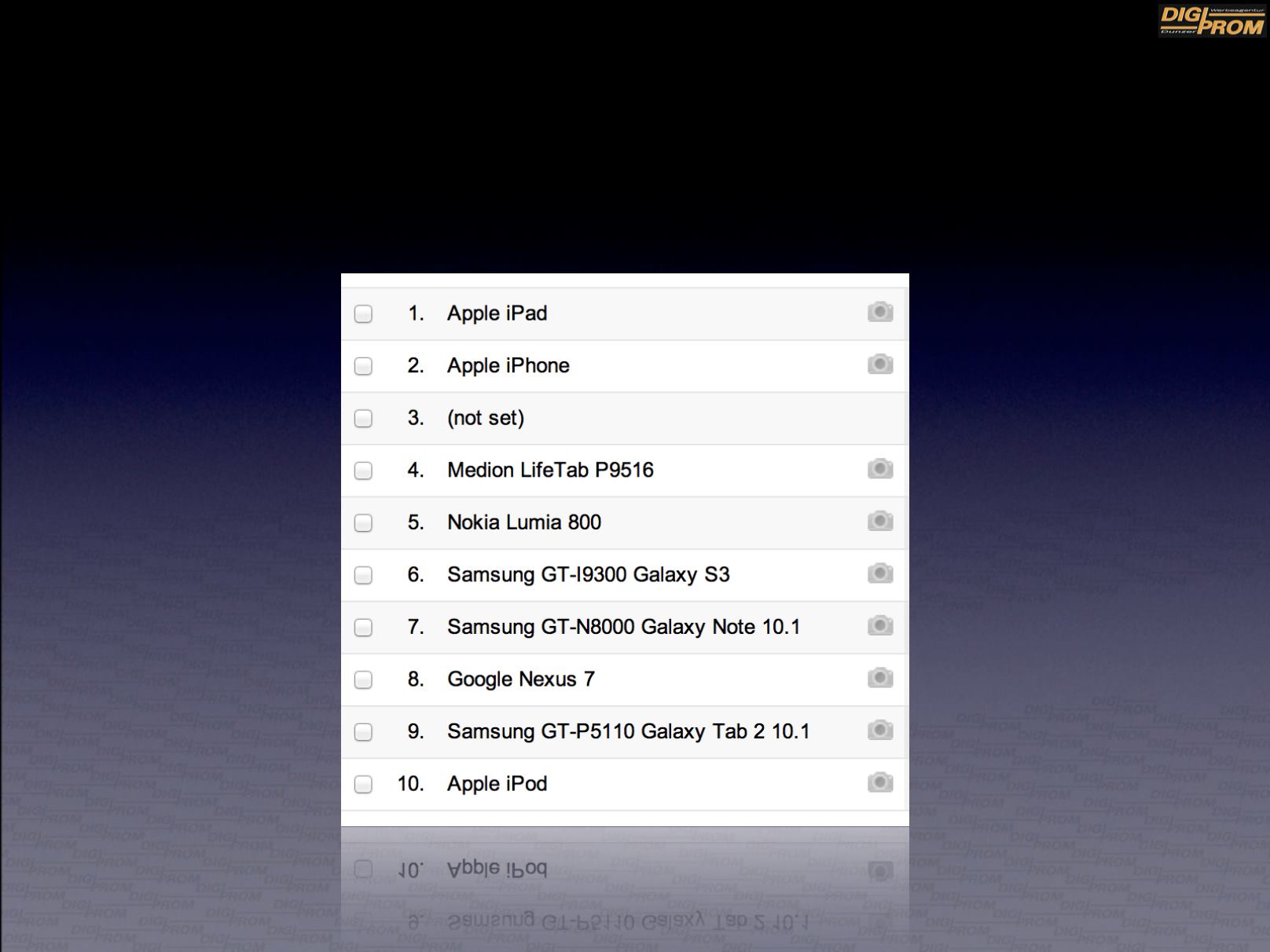
Task: Tick the checkbox for Apple iPhone
Action: (363, 366)
